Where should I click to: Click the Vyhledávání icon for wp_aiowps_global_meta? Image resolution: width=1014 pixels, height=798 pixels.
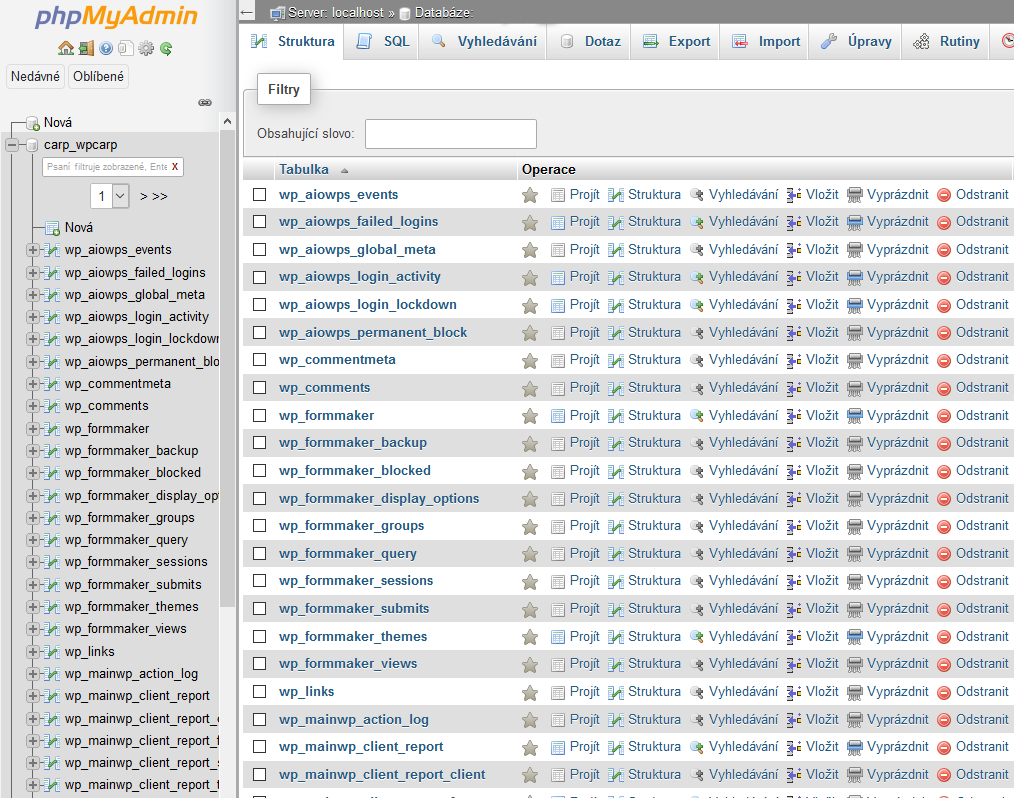click(x=696, y=250)
